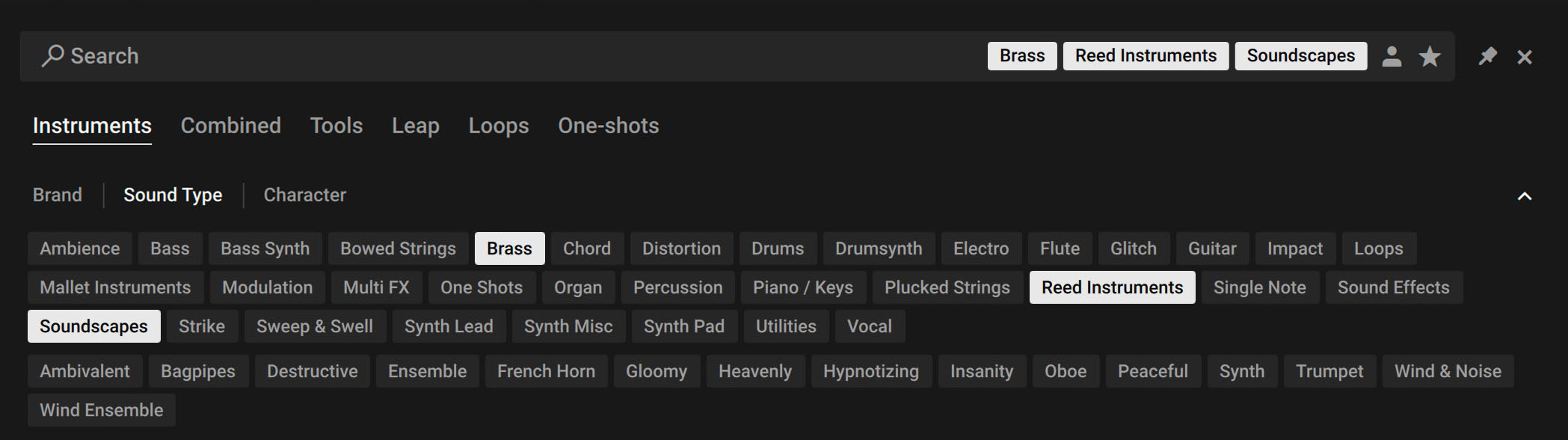Close the browser panel with the X icon
Viewport: 1568px width, 440px height.
pos(1525,57)
